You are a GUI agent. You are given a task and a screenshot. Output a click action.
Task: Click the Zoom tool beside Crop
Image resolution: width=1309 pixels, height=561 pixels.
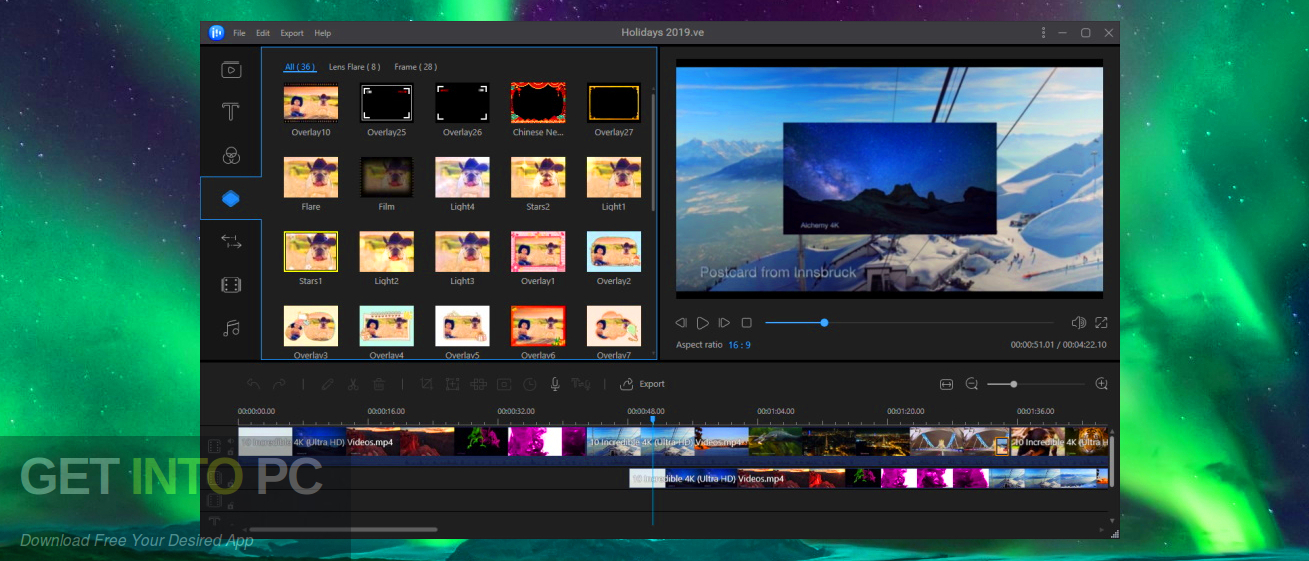(x=452, y=384)
